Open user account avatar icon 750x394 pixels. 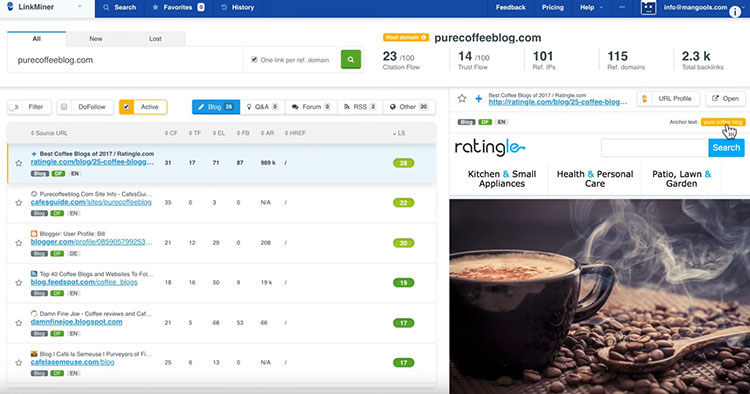coord(648,8)
